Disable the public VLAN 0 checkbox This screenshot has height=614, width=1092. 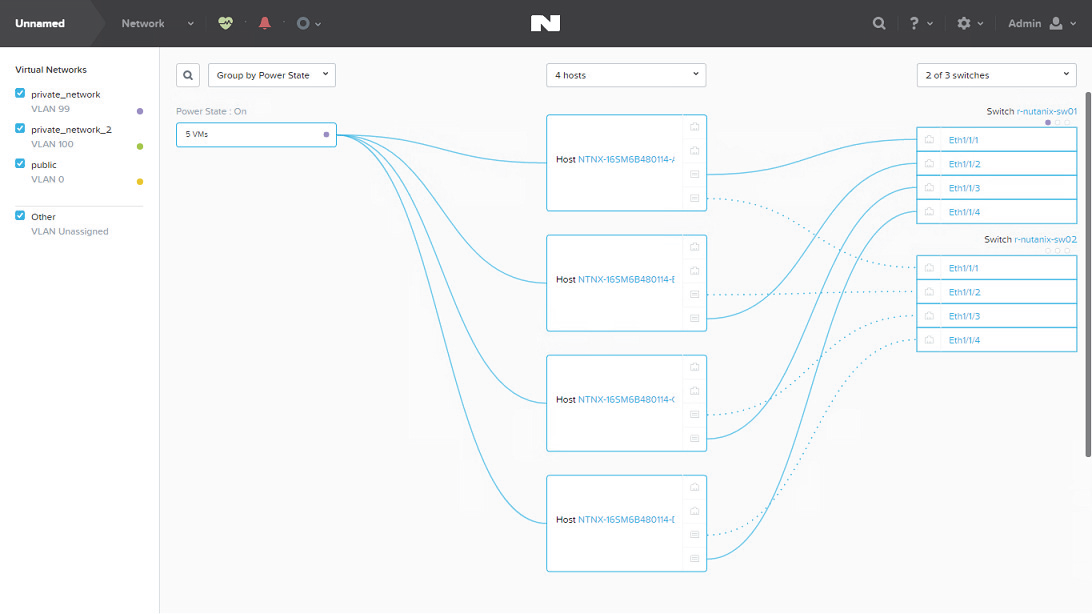(x=20, y=164)
